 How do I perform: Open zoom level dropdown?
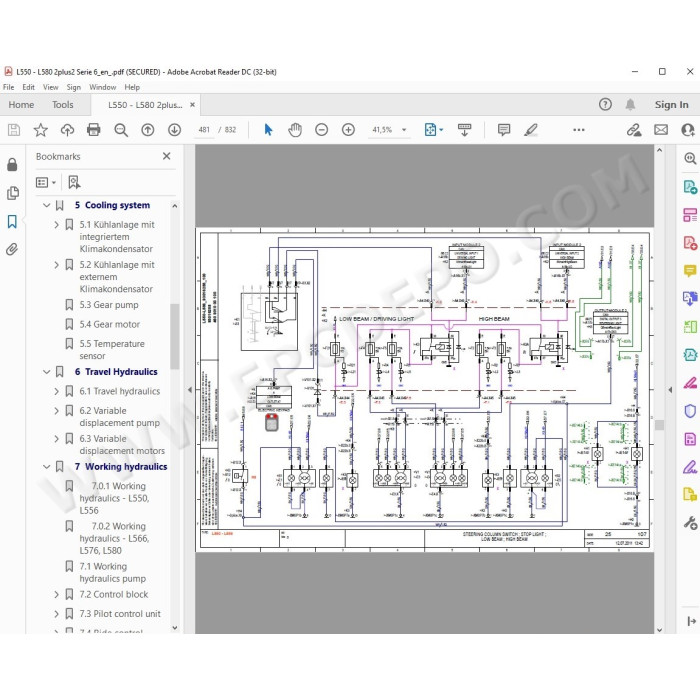click(x=404, y=130)
